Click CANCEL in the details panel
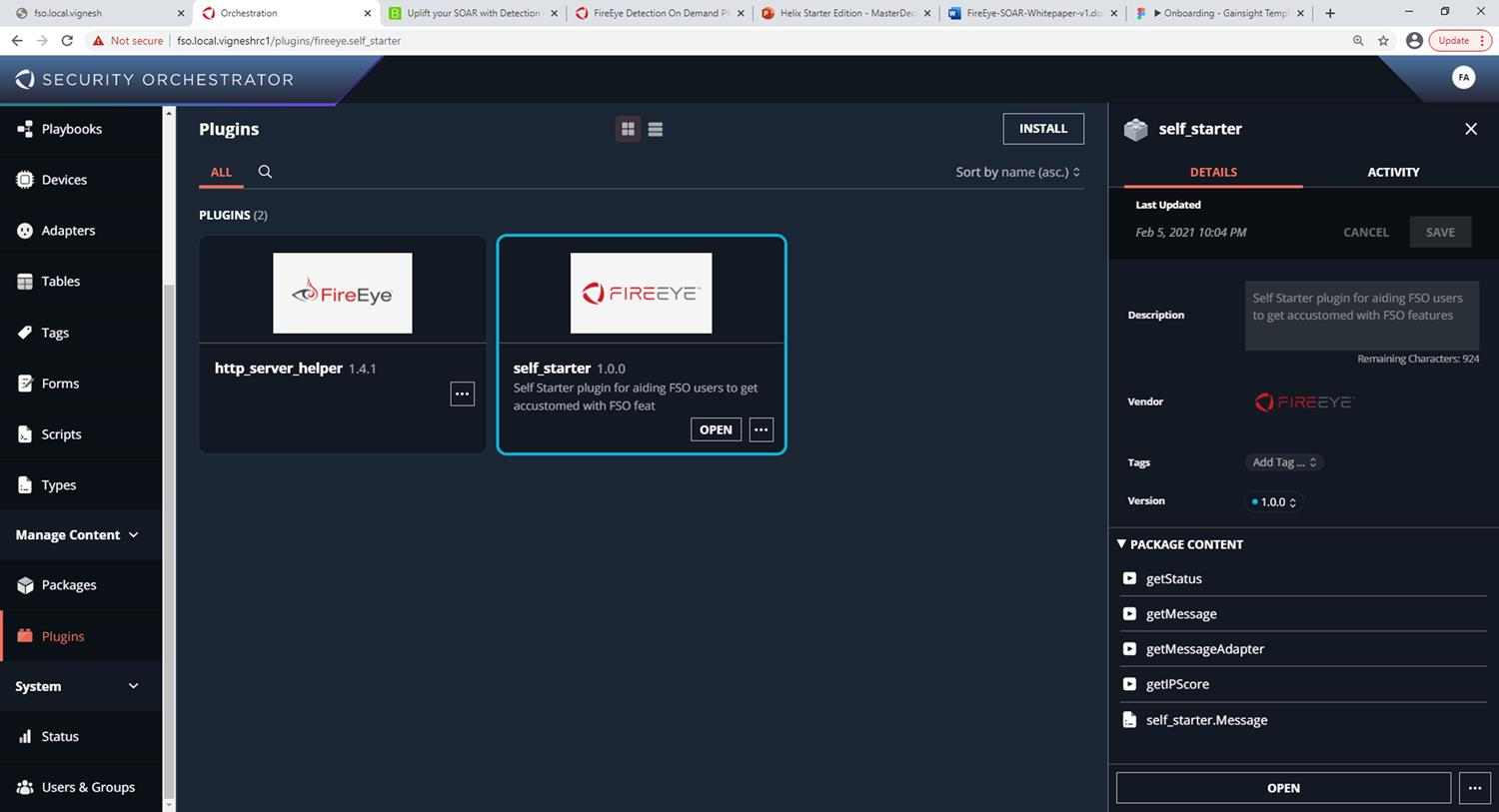The height and width of the screenshot is (812, 1499). (1365, 232)
